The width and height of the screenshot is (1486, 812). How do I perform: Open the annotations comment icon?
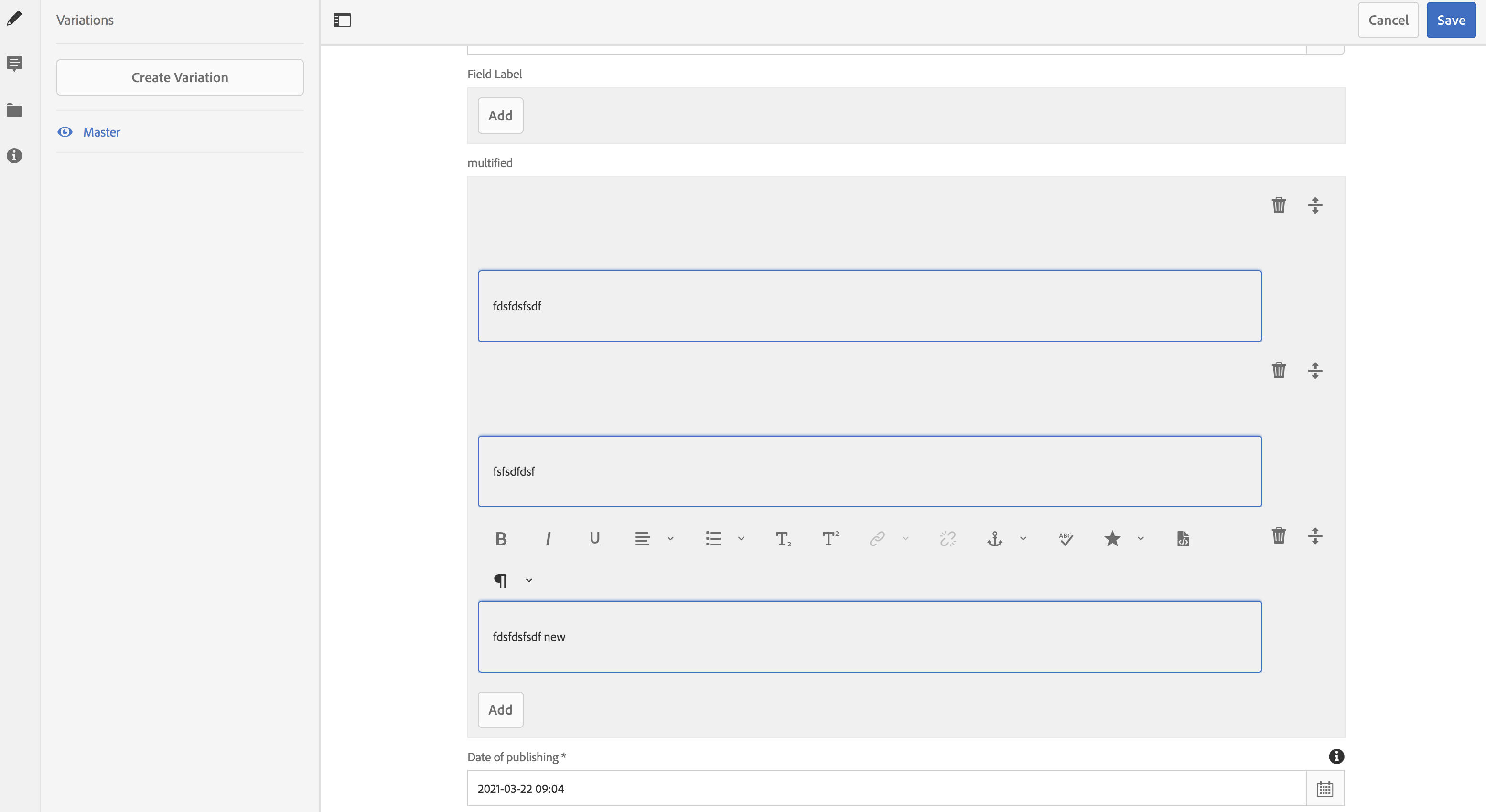[14, 64]
